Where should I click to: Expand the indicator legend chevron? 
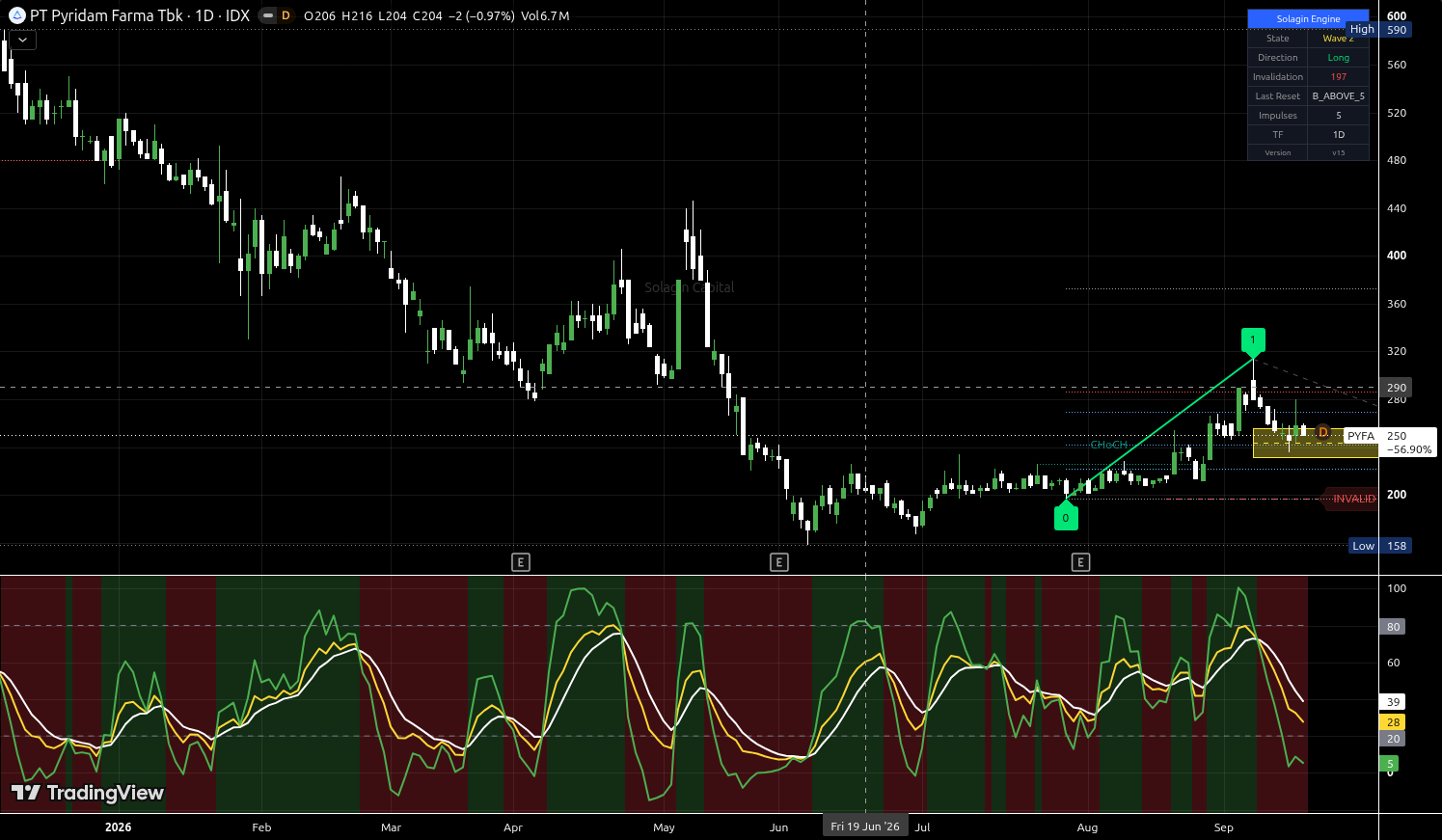tap(22, 40)
